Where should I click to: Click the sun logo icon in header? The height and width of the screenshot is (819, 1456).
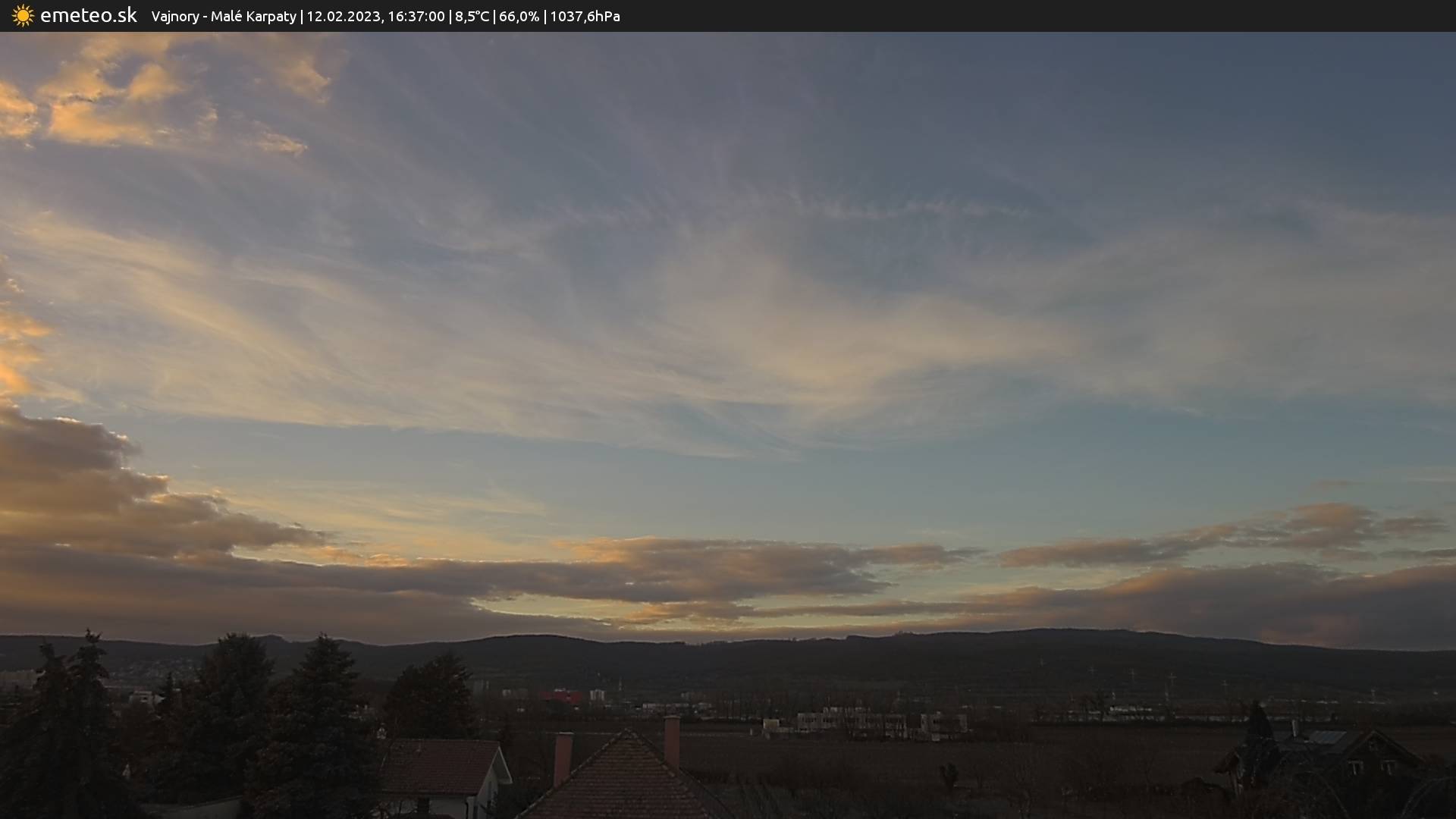[x=23, y=15]
